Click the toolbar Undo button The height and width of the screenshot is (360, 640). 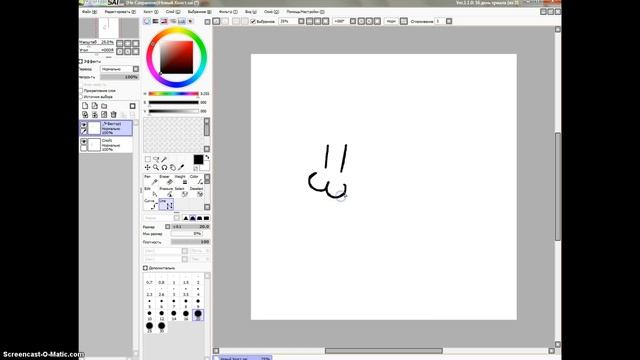point(216,21)
